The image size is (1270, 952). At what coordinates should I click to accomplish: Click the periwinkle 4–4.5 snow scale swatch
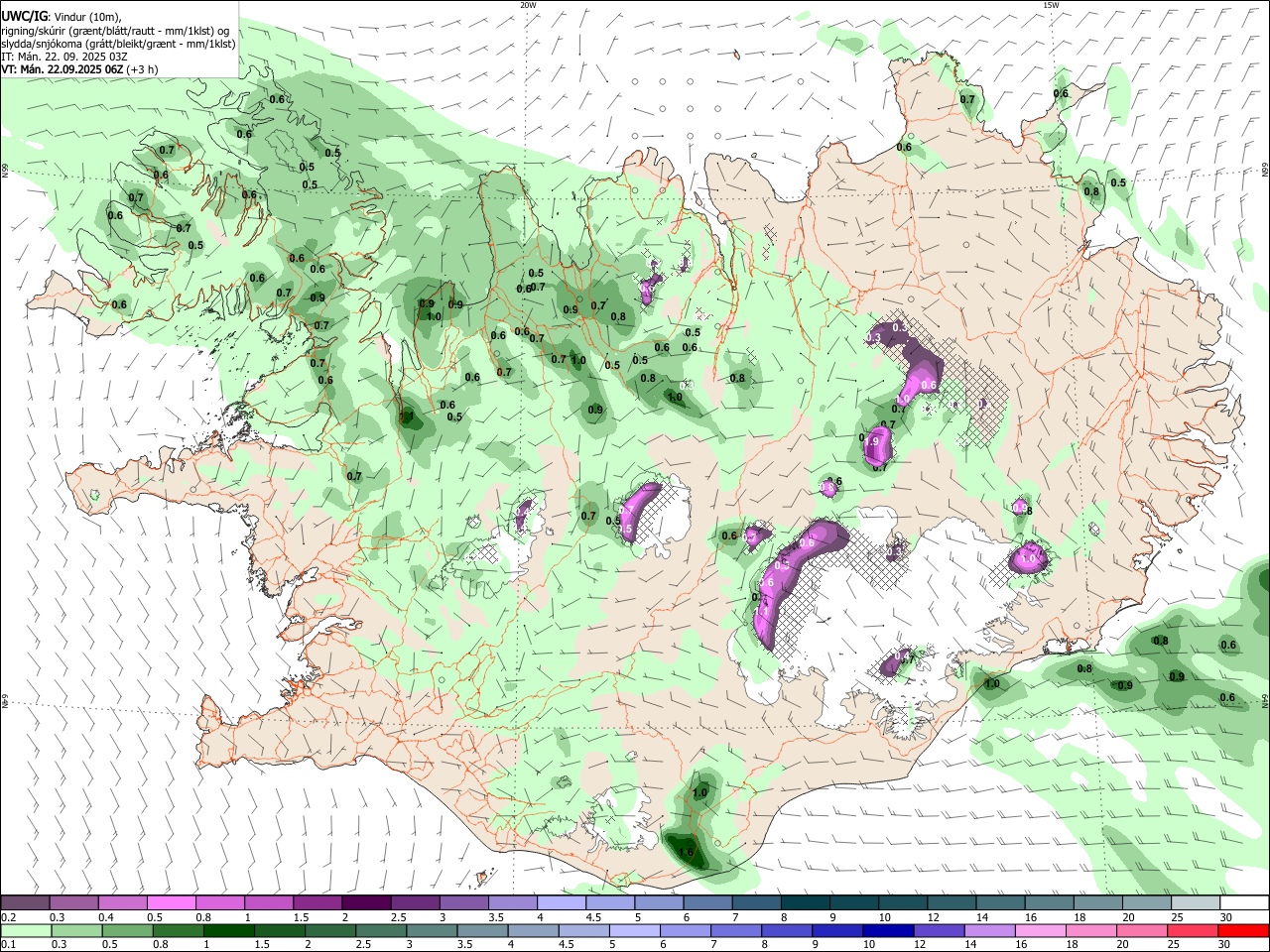coord(562,902)
